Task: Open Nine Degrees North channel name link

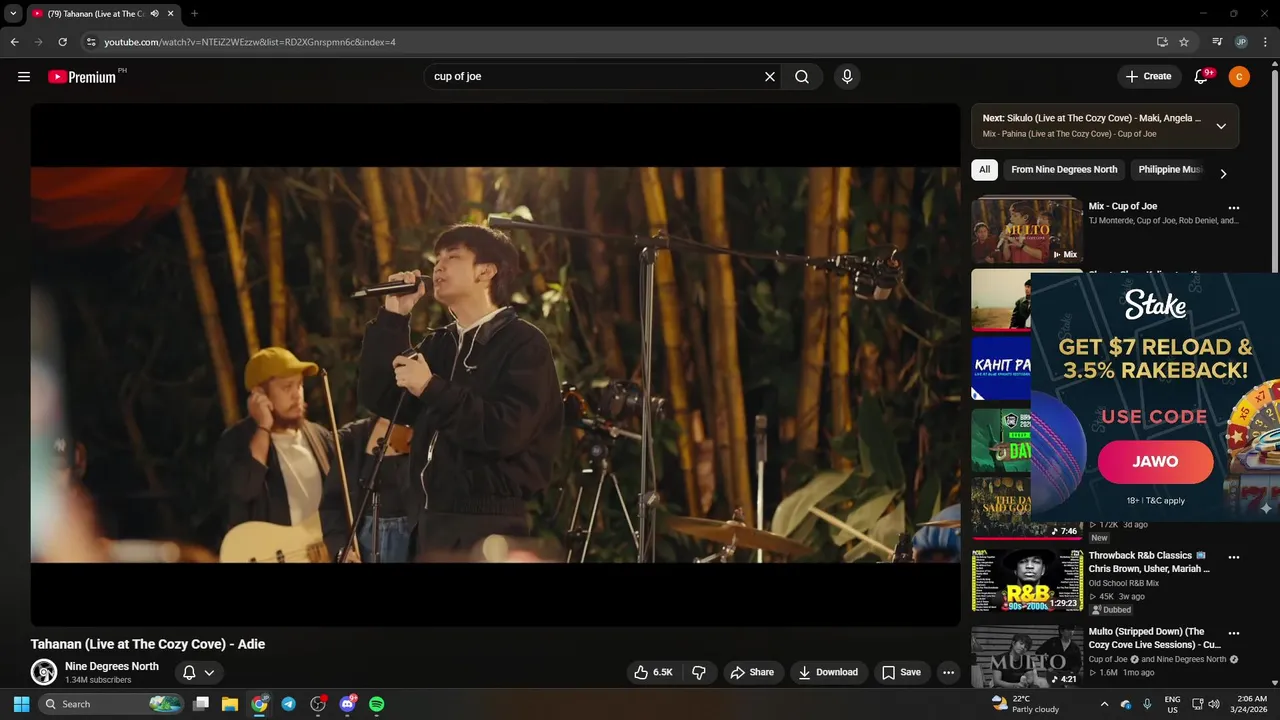Action: (112, 666)
